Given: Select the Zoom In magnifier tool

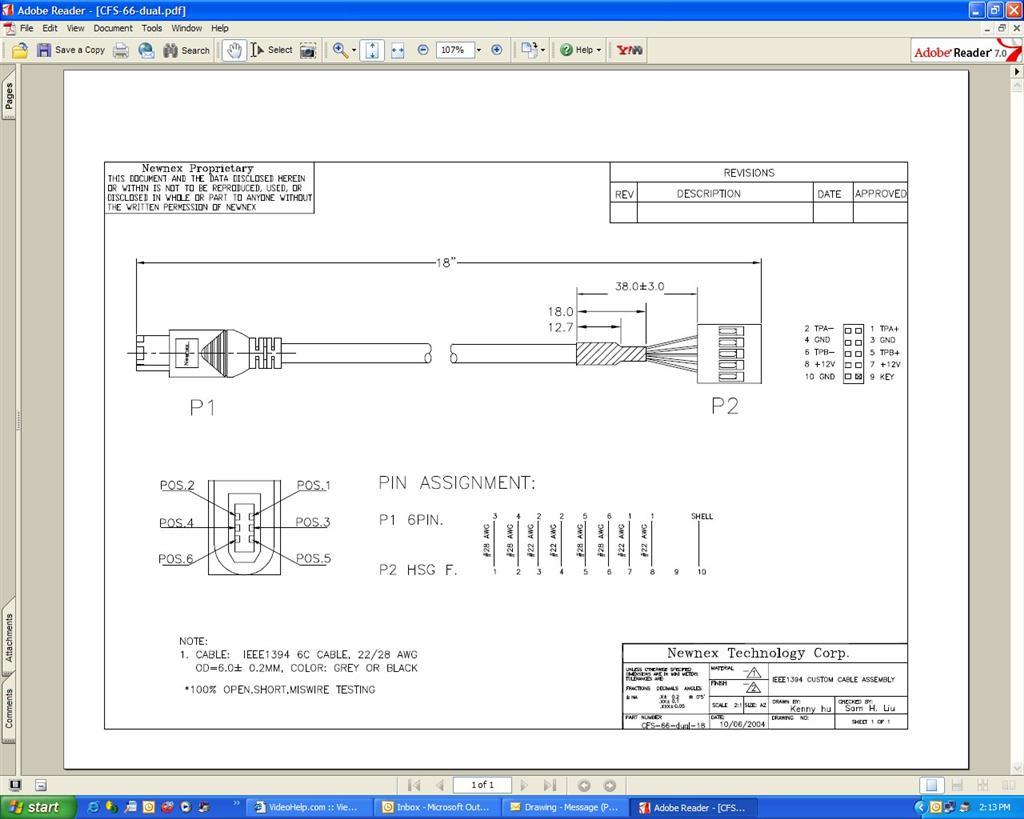Looking at the screenshot, I should tap(340, 50).
